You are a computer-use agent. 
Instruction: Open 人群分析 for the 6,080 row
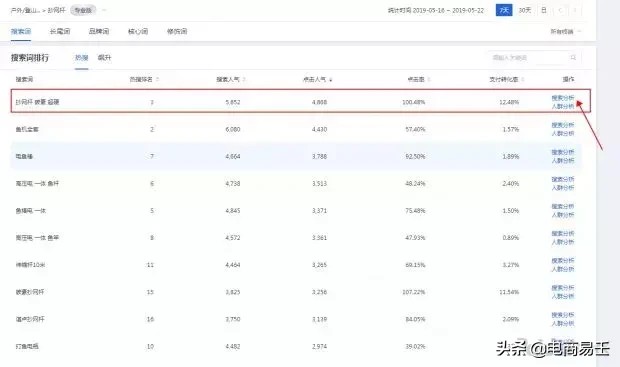[563, 134]
